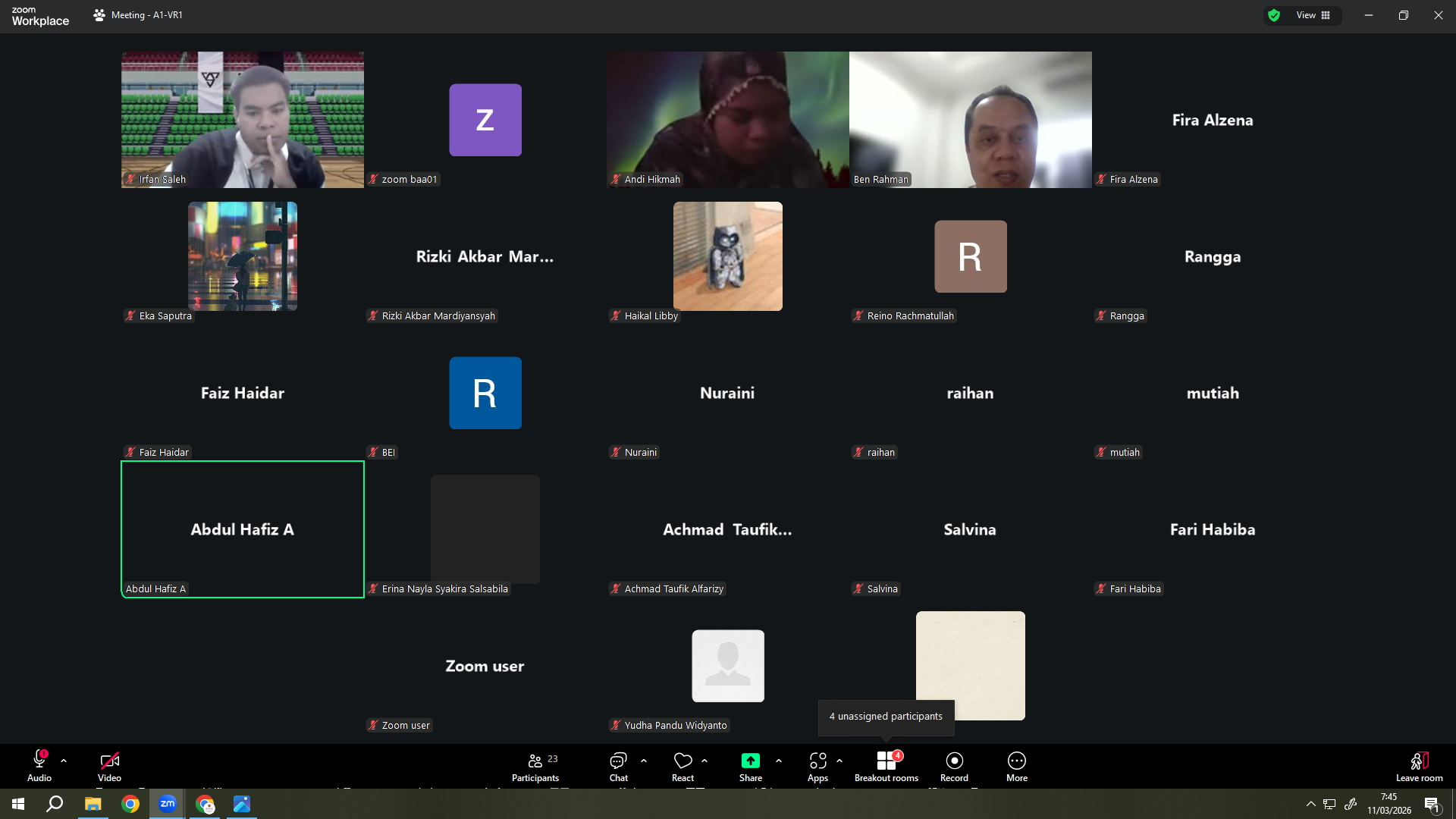Open the View layout menu
Image resolution: width=1456 pixels, height=819 pixels.
(1313, 15)
